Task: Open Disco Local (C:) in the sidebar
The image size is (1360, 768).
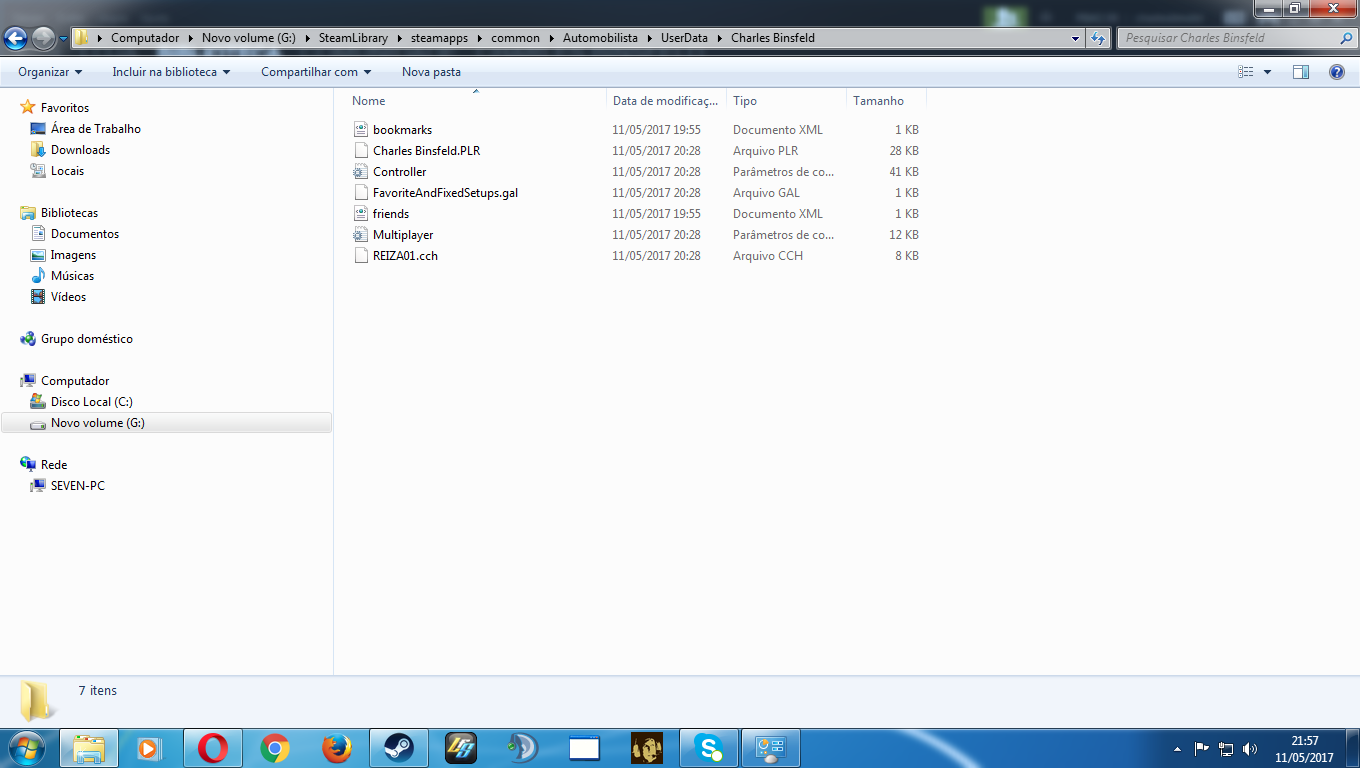Action: click(91, 402)
